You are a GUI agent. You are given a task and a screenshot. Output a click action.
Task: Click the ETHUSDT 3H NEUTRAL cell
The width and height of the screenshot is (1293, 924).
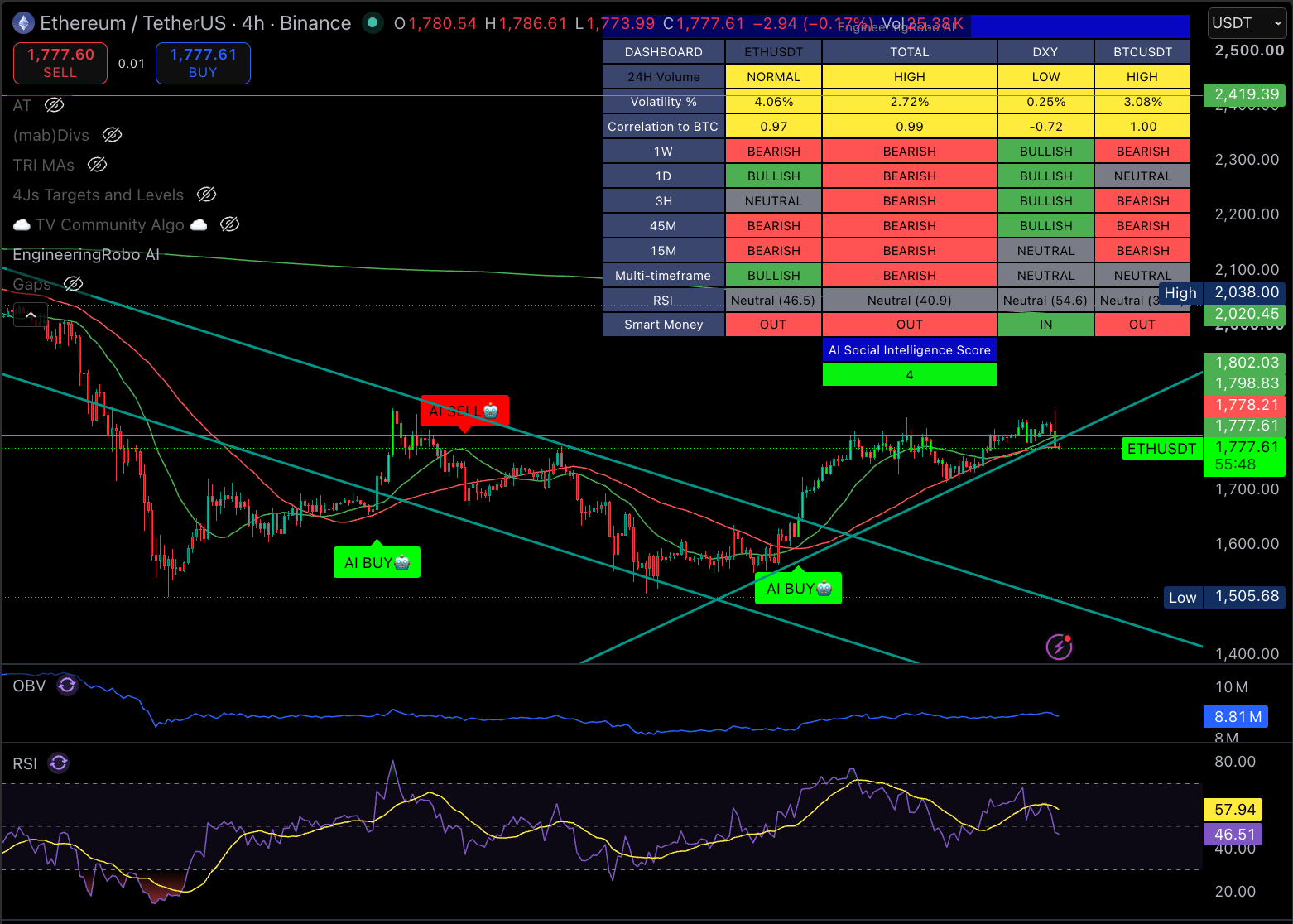click(773, 201)
